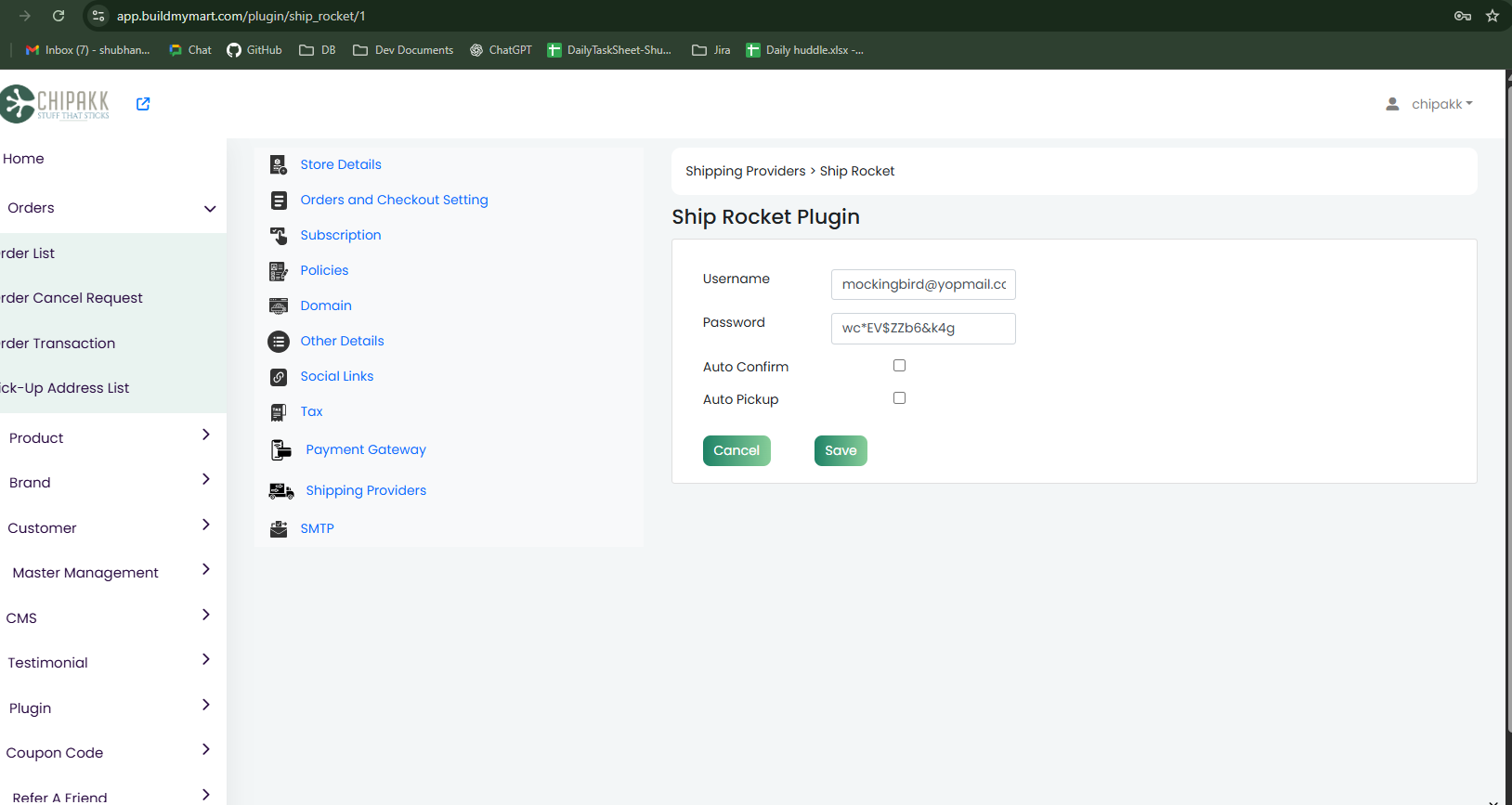
Task: Click the browser address bar URL
Action: click(241, 16)
